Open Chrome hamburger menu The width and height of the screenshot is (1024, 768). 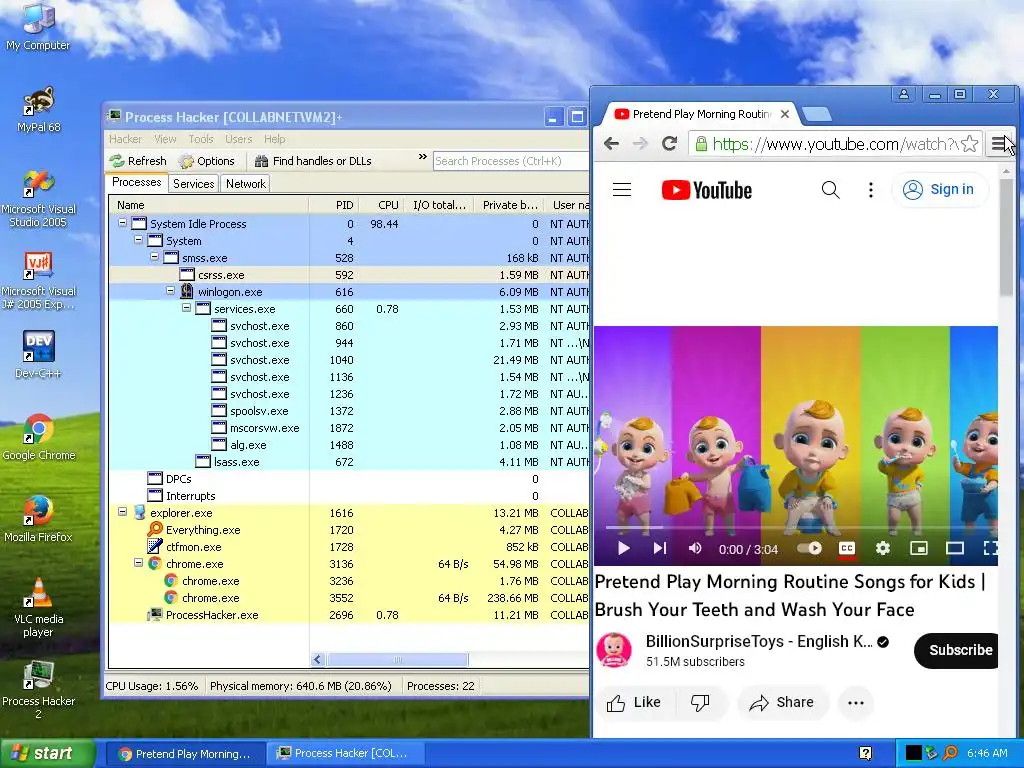[x=999, y=144]
